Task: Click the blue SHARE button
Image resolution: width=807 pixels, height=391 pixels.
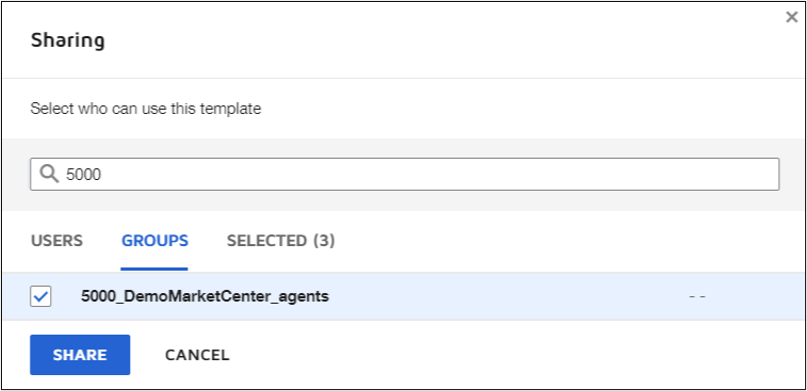Action: [x=80, y=355]
